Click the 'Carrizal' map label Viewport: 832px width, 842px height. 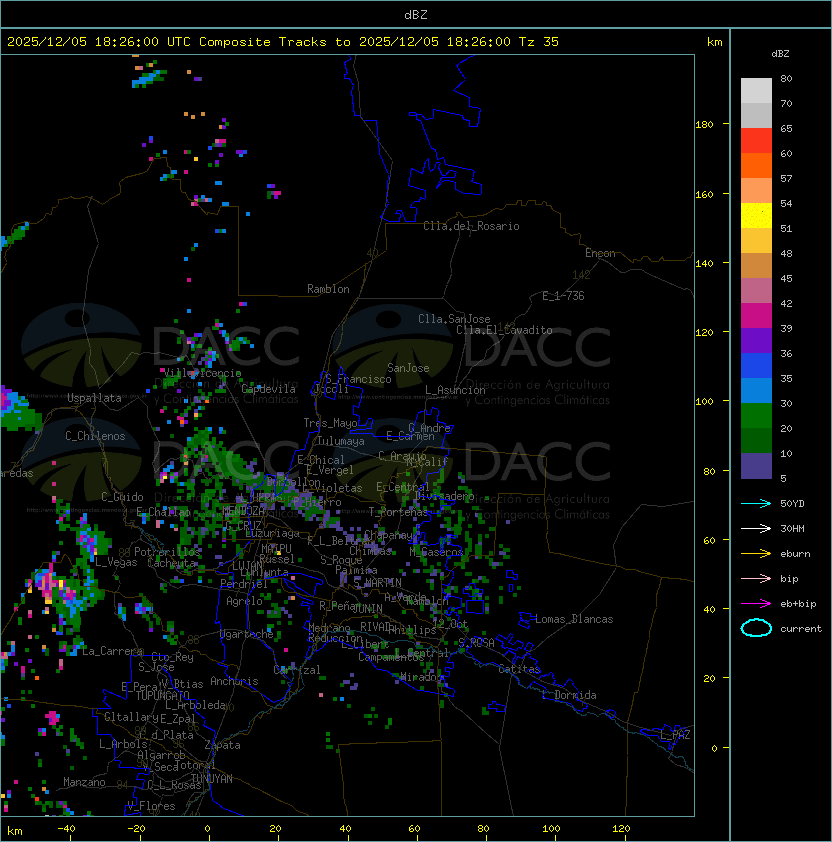coord(297,670)
